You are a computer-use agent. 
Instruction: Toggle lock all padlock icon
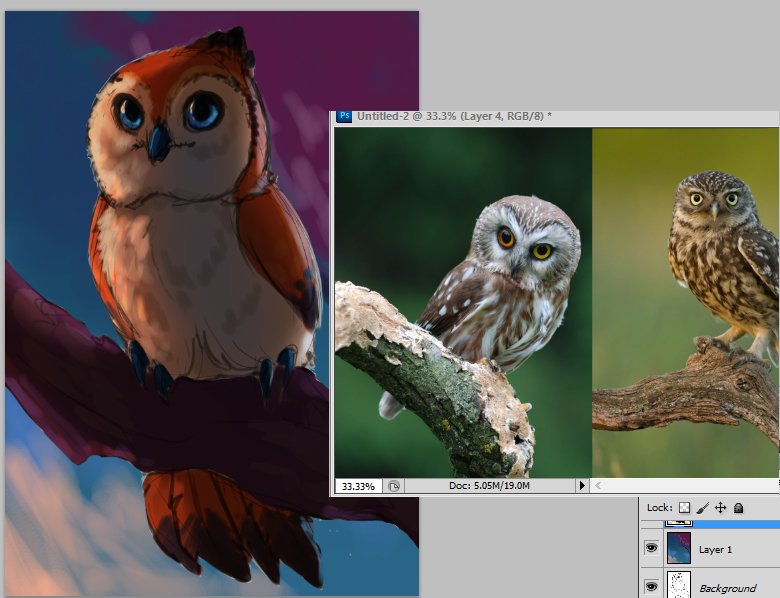pyautogui.click(x=738, y=508)
